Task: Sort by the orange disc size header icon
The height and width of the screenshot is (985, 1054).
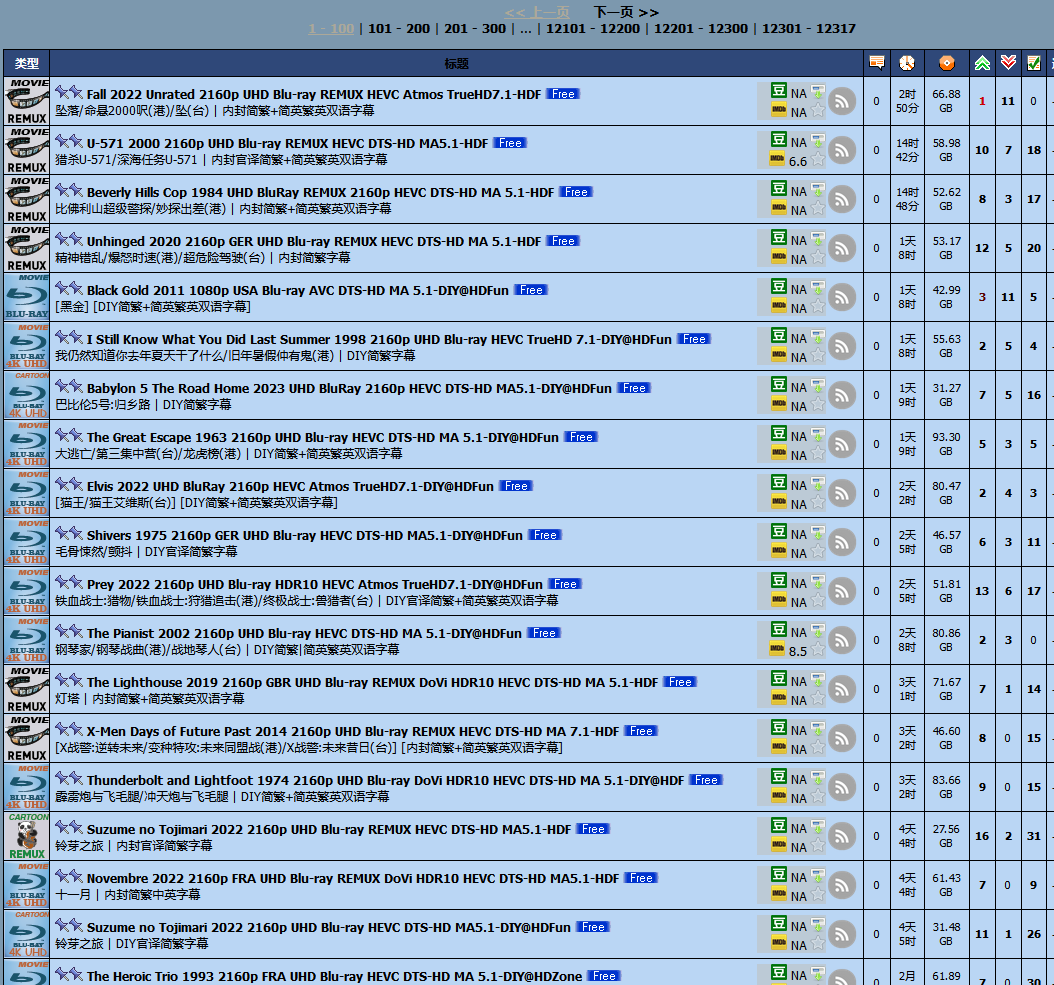Action: pyautogui.click(x=946, y=63)
